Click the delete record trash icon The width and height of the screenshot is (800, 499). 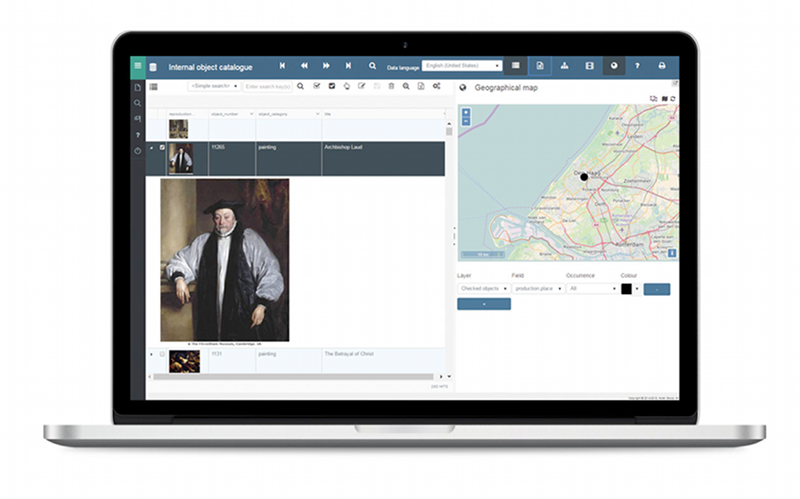coord(391,86)
